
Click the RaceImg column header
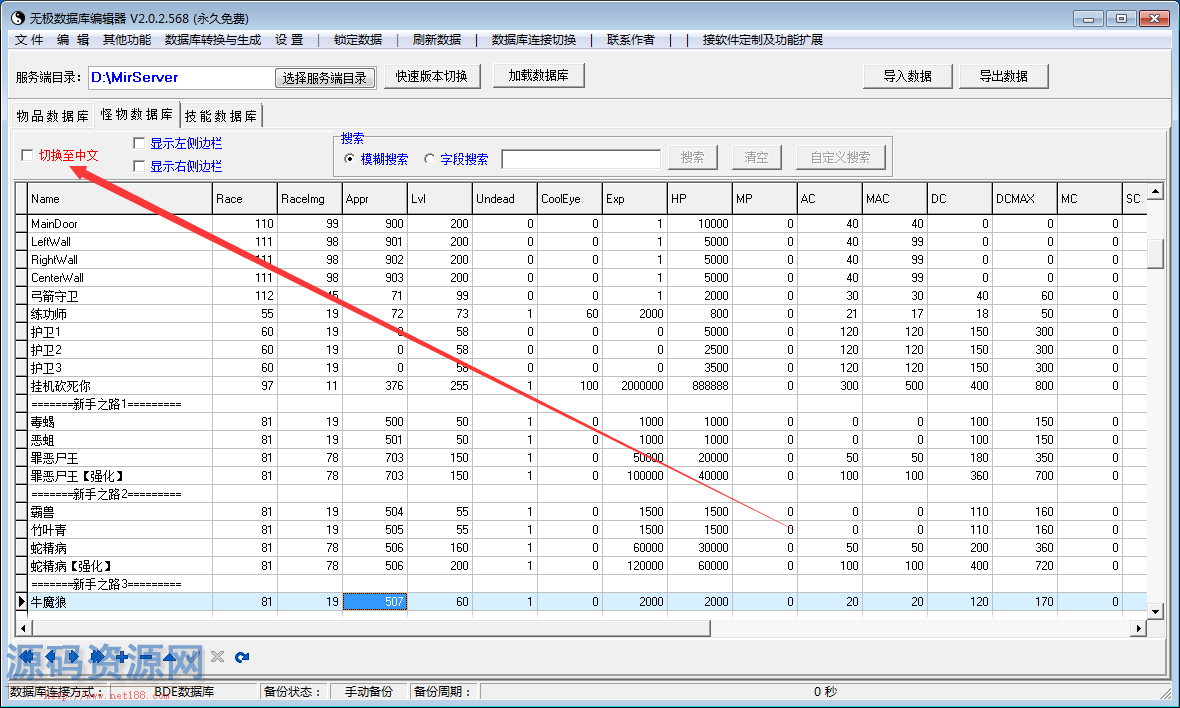pyautogui.click(x=309, y=199)
